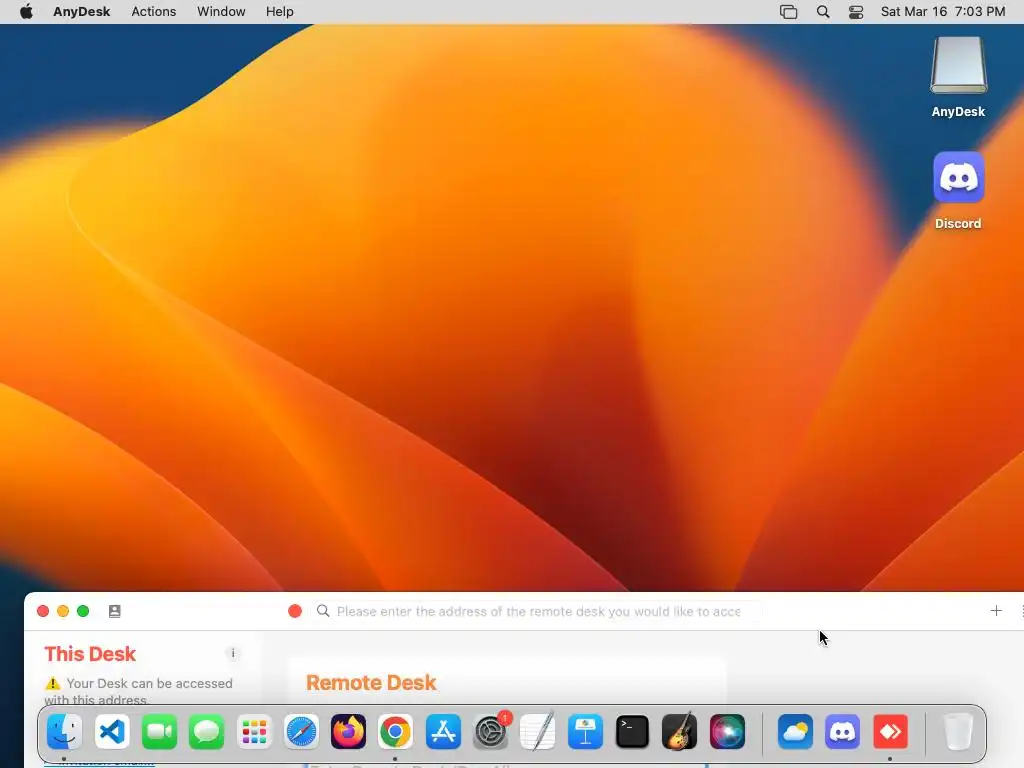Image resolution: width=1024 pixels, height=768 pixels.
Task: Open Control Center in menu bar
Action: [x=856, y=12]
